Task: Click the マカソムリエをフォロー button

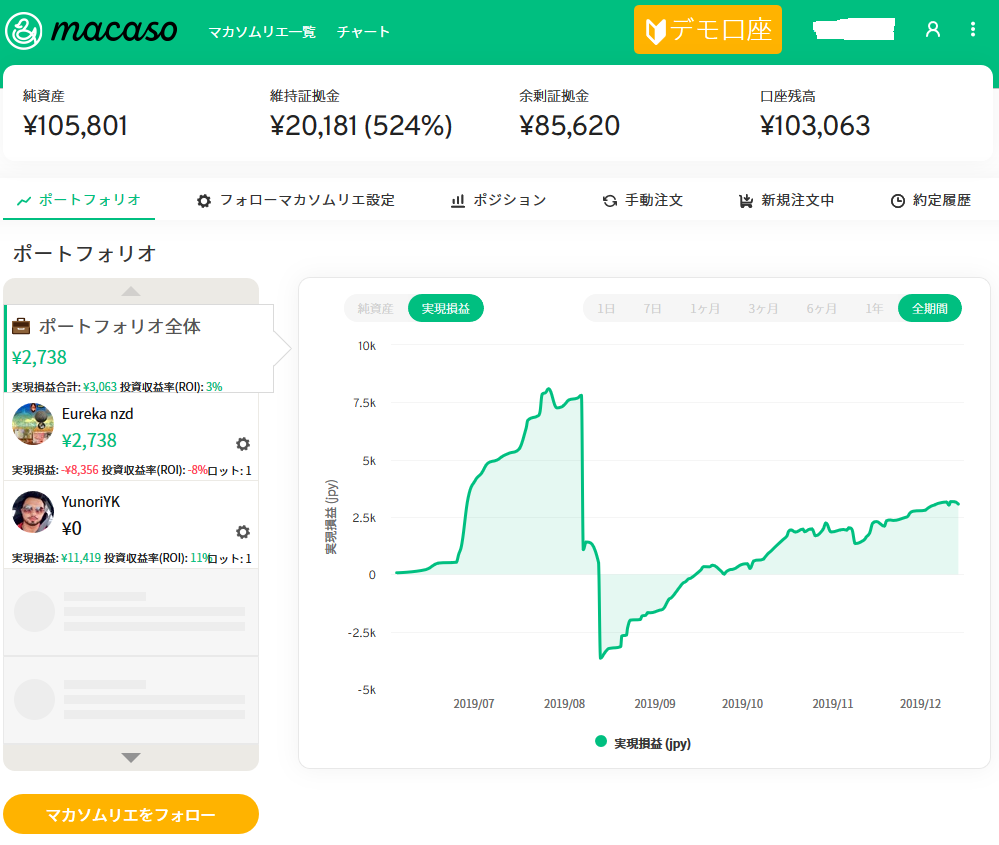Action: point(131,814)
